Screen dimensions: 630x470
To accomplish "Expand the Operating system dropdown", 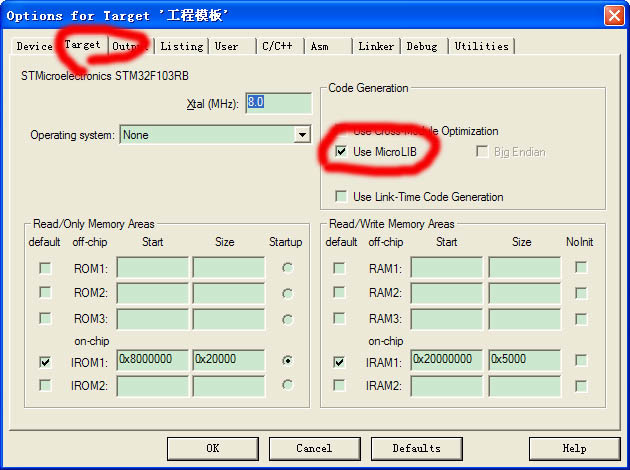I will [302, 135].
